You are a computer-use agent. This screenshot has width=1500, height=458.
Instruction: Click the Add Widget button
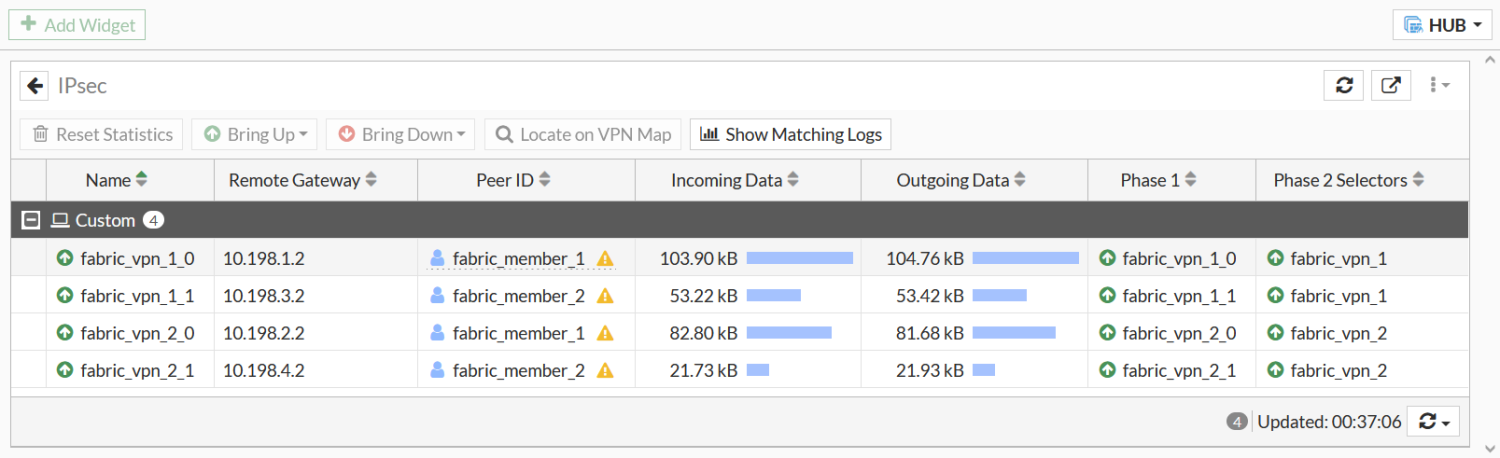[77, 25]
